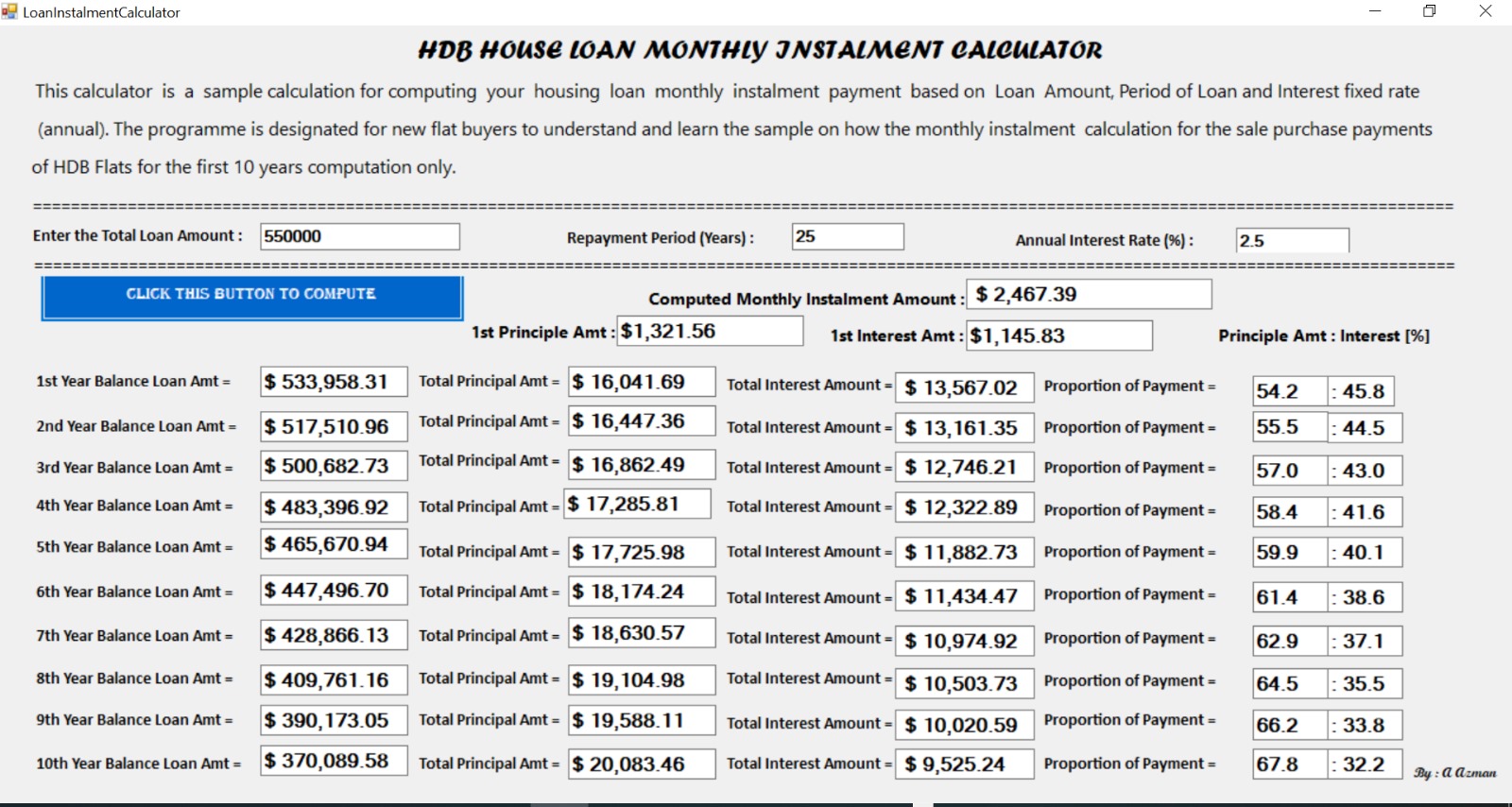Viewport: 1512px width, 807px height.
Task: Click Total Interest Amount $ 10,020.59 box
Action: pos(965,725)
